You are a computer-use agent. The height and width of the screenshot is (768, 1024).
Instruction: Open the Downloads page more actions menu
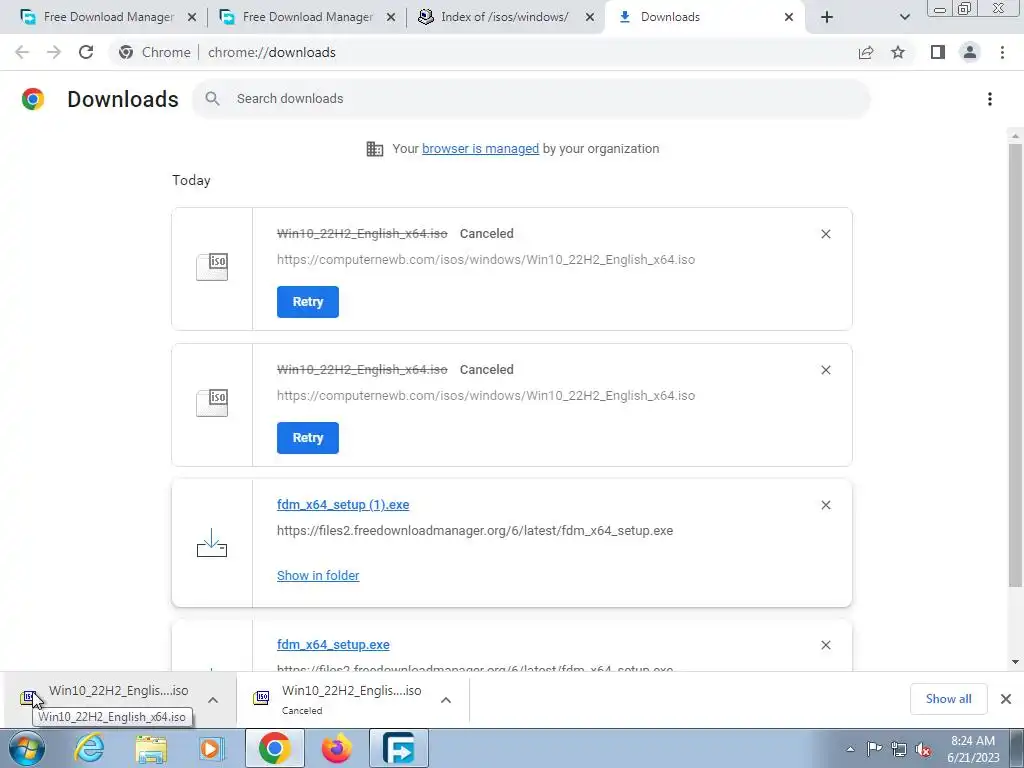(x=990, y=99)
